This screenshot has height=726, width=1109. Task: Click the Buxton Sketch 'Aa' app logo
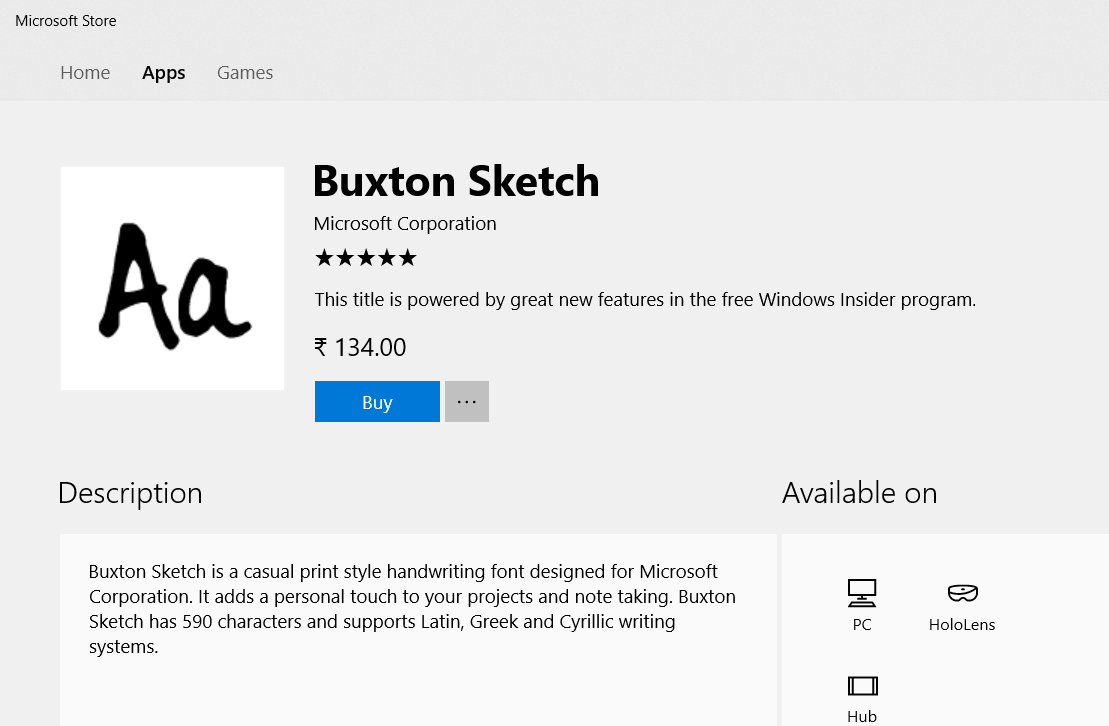tap(172, 278)
